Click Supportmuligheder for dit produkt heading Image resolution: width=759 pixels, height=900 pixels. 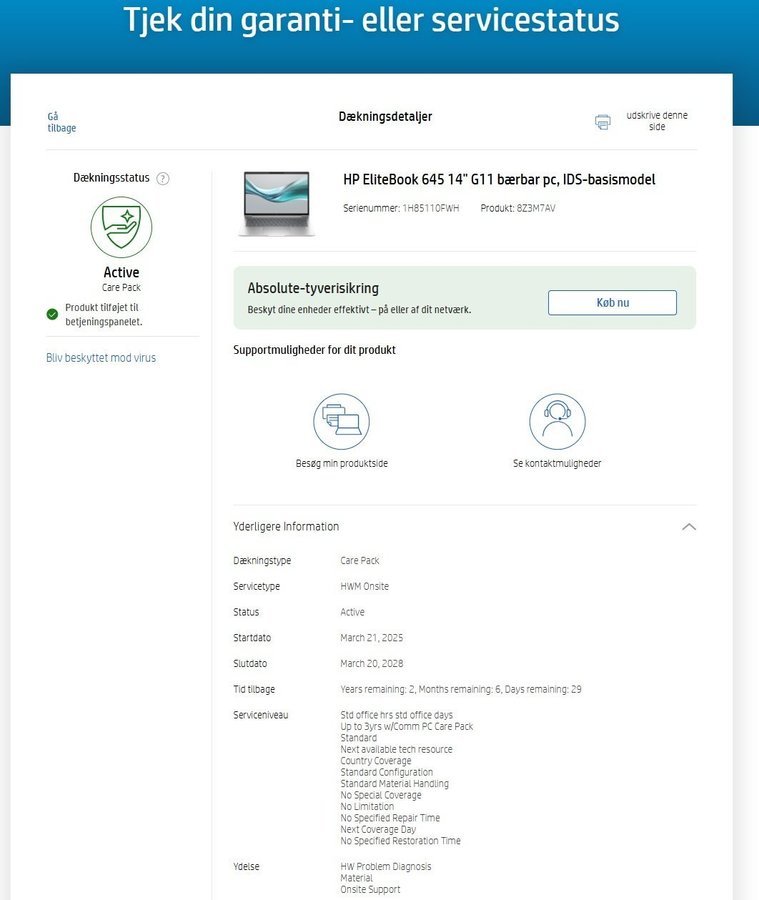pos(314,350)
